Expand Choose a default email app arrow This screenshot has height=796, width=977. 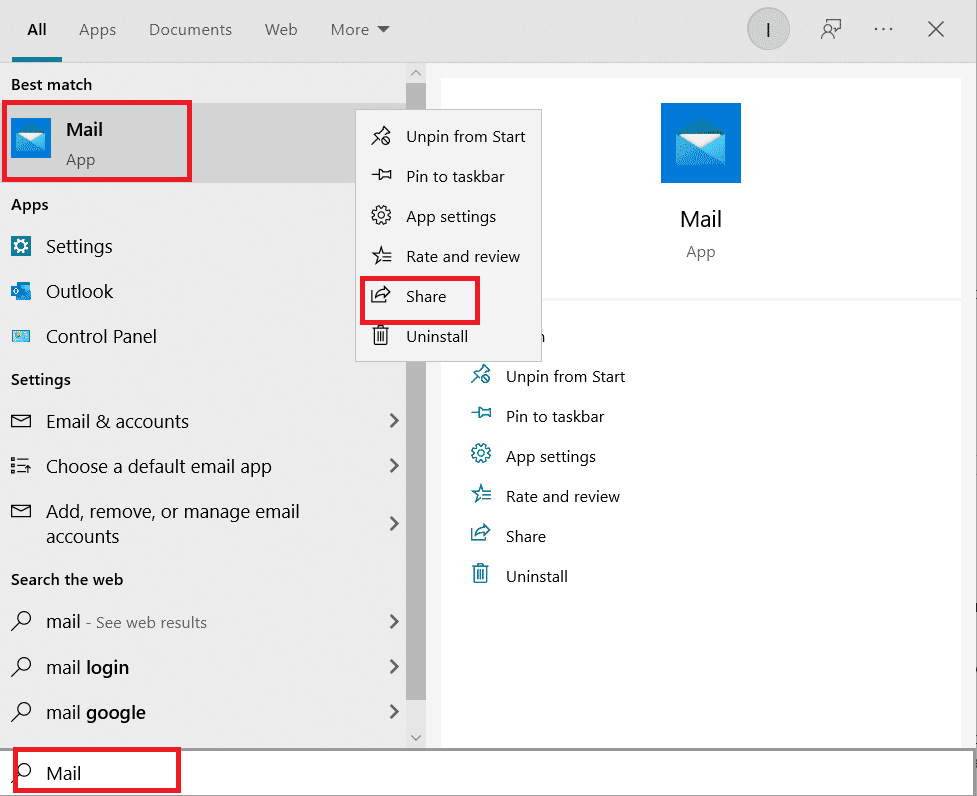394,466
